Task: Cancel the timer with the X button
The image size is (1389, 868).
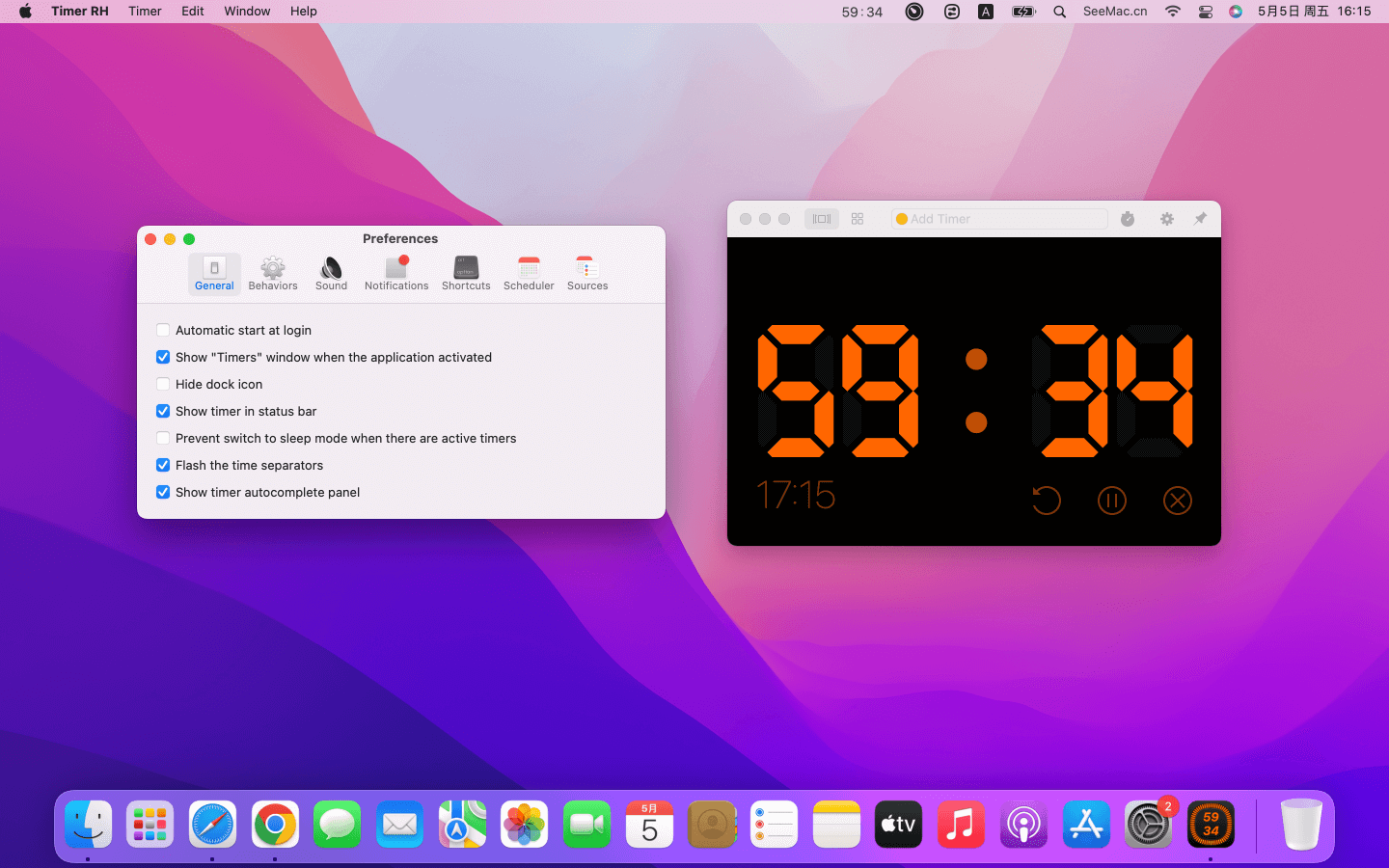Action: [1178, 501]
